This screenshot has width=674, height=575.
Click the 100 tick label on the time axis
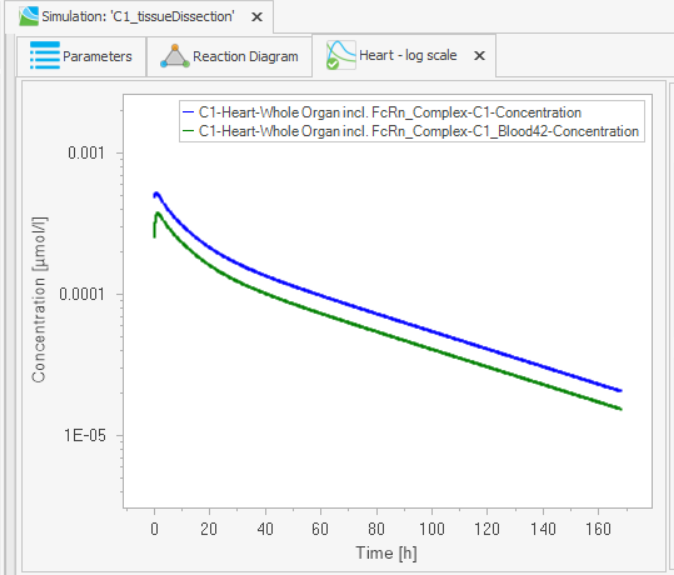click(432, 529)
